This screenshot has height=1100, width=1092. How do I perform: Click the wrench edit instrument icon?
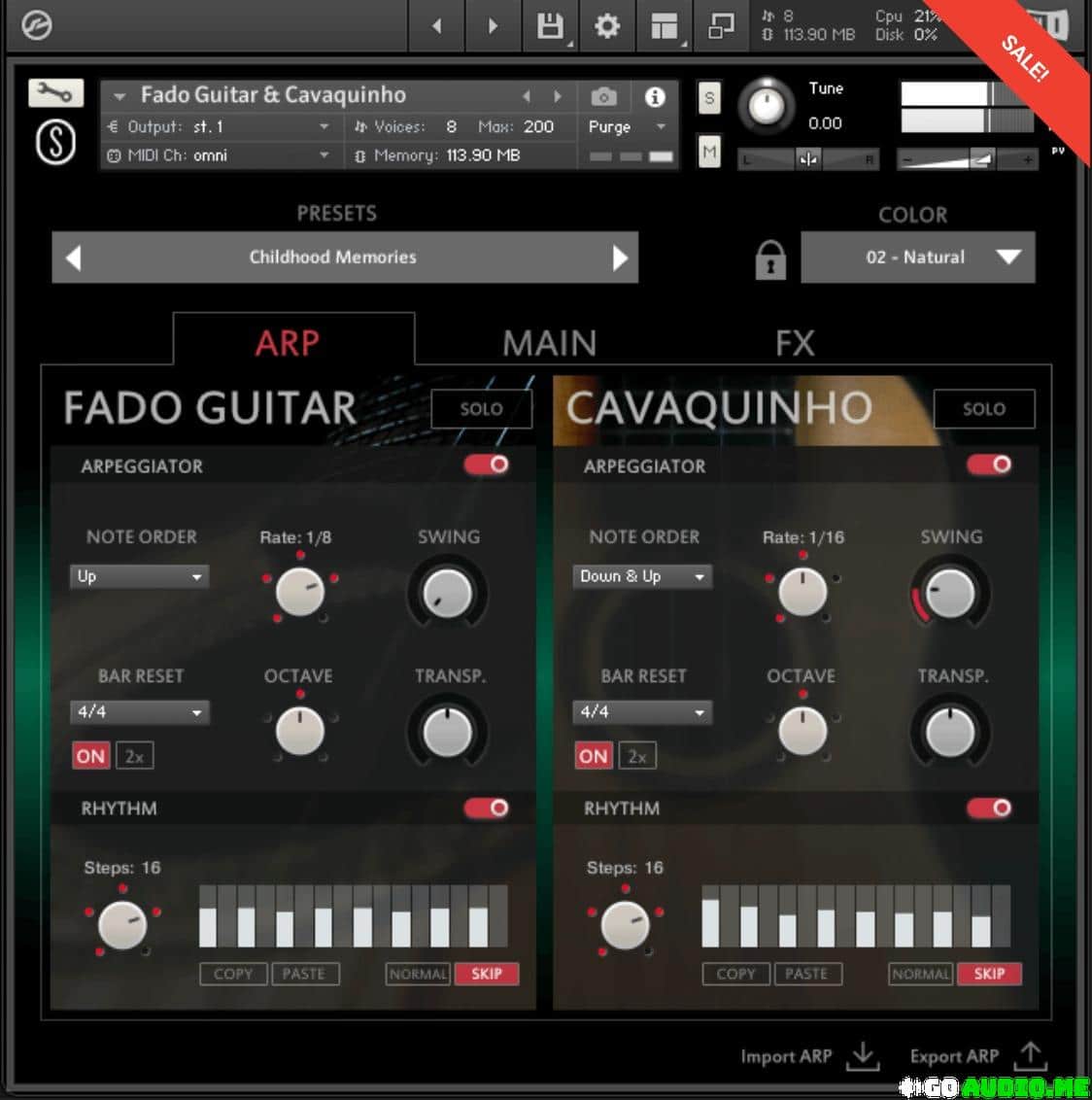click(55, 93)
